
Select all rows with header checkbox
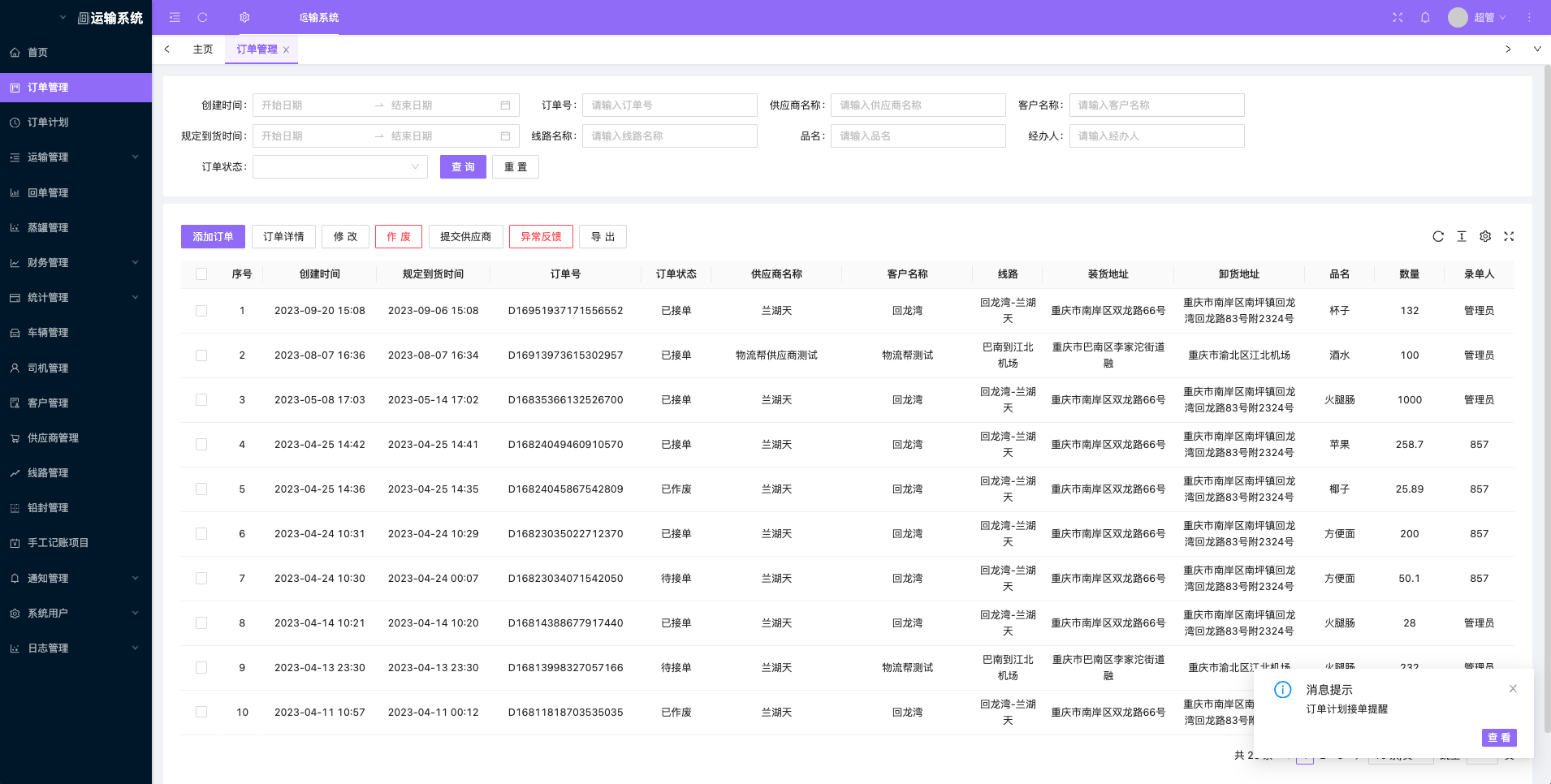[x=201, y=274]
